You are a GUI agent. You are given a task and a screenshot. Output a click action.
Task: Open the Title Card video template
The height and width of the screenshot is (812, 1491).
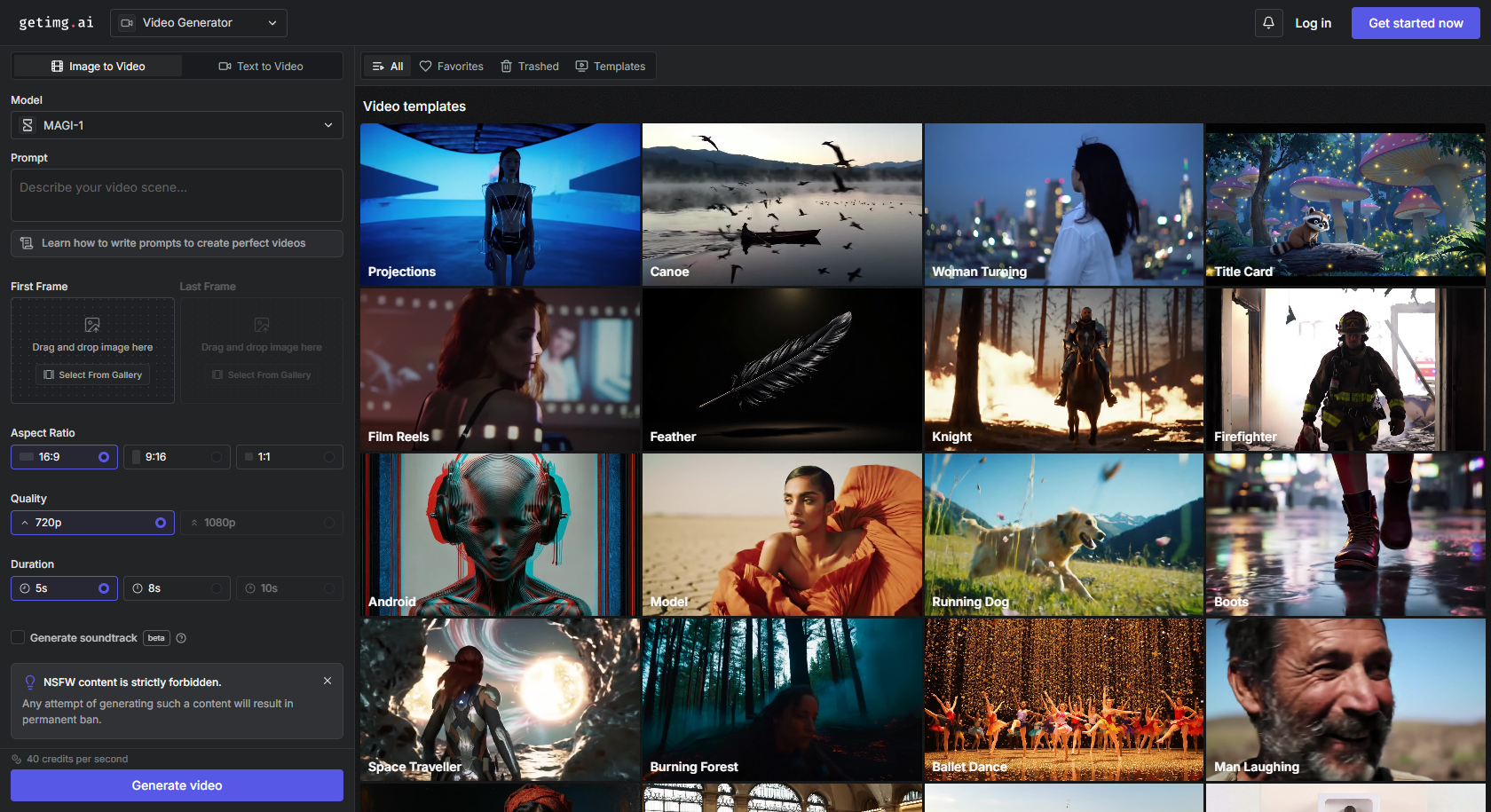pos(1345,204)
